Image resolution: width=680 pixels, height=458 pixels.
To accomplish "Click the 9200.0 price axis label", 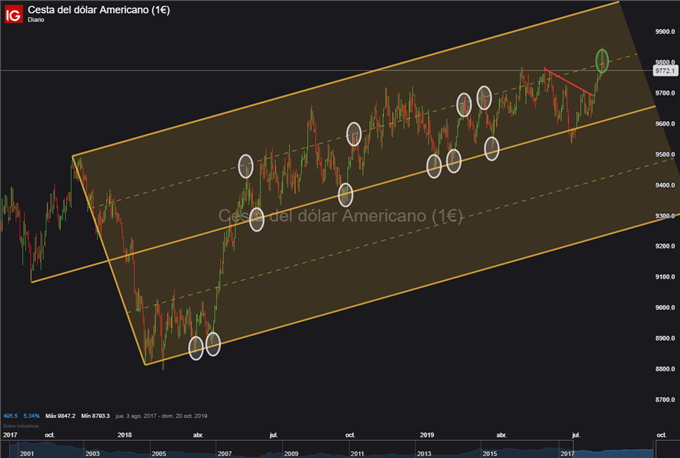I will tap(665, 246).
